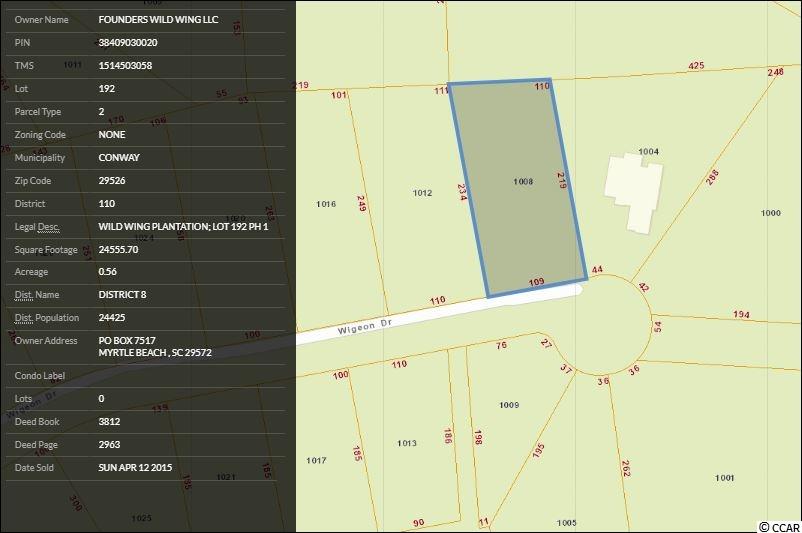
Task: Click the 194 boundary dimension label
Action: pyautogui.click(x=741, y=314)
